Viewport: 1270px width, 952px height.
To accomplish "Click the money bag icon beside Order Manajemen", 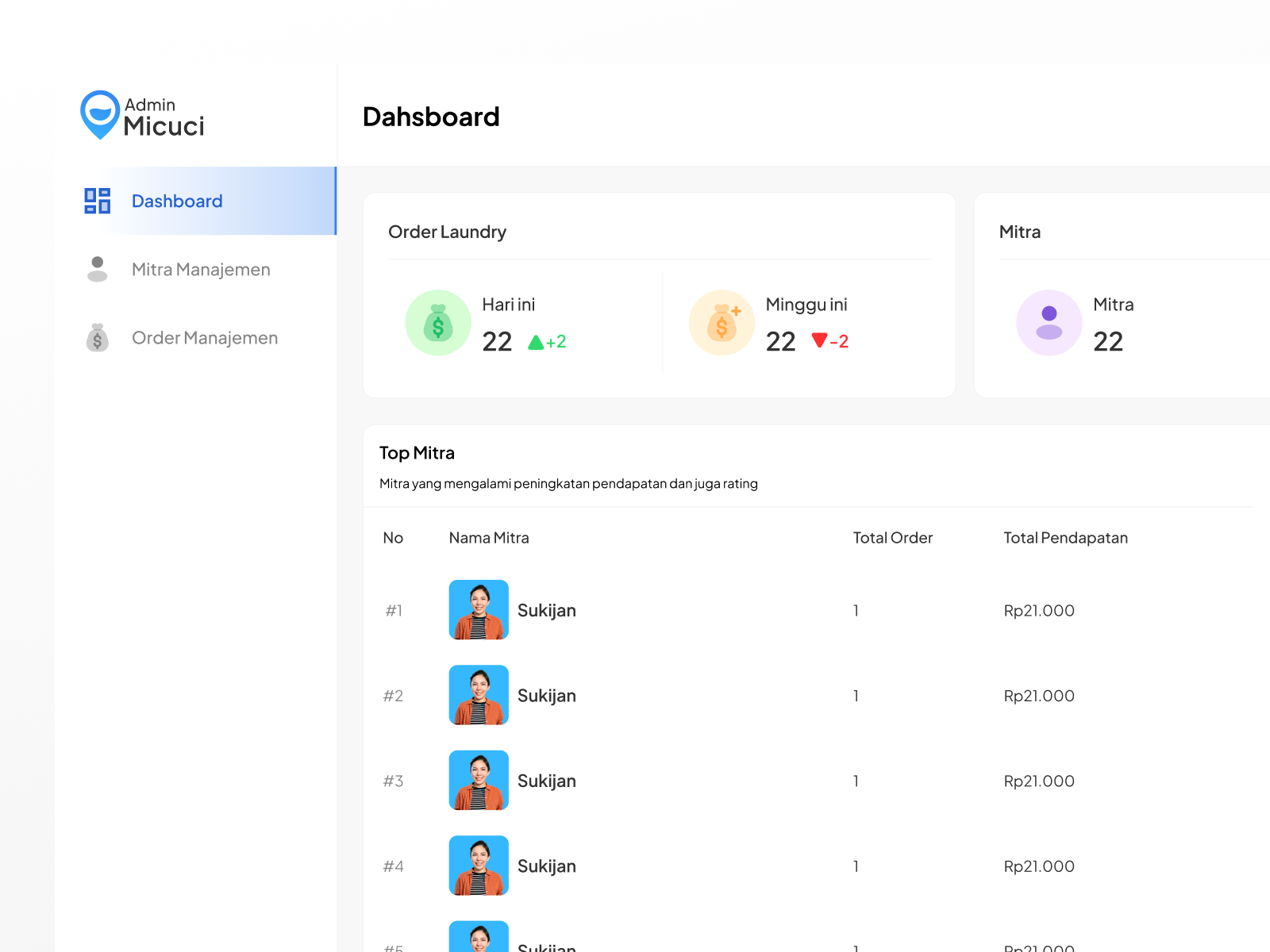I will coord(96,337).
